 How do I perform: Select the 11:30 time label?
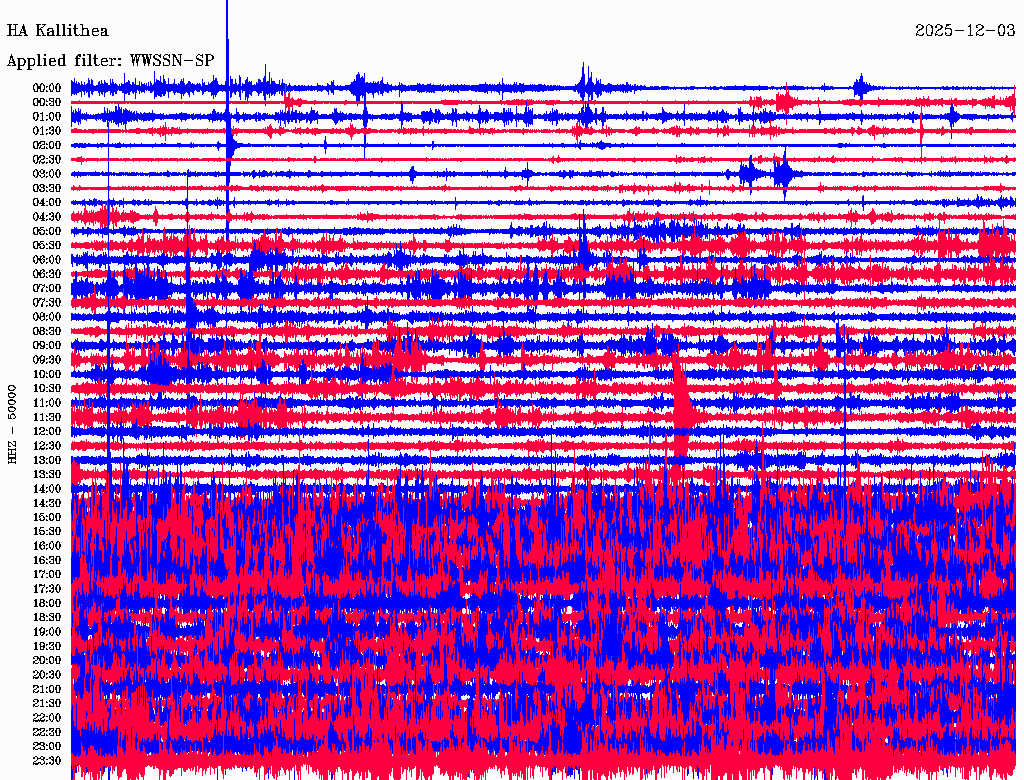47,417
